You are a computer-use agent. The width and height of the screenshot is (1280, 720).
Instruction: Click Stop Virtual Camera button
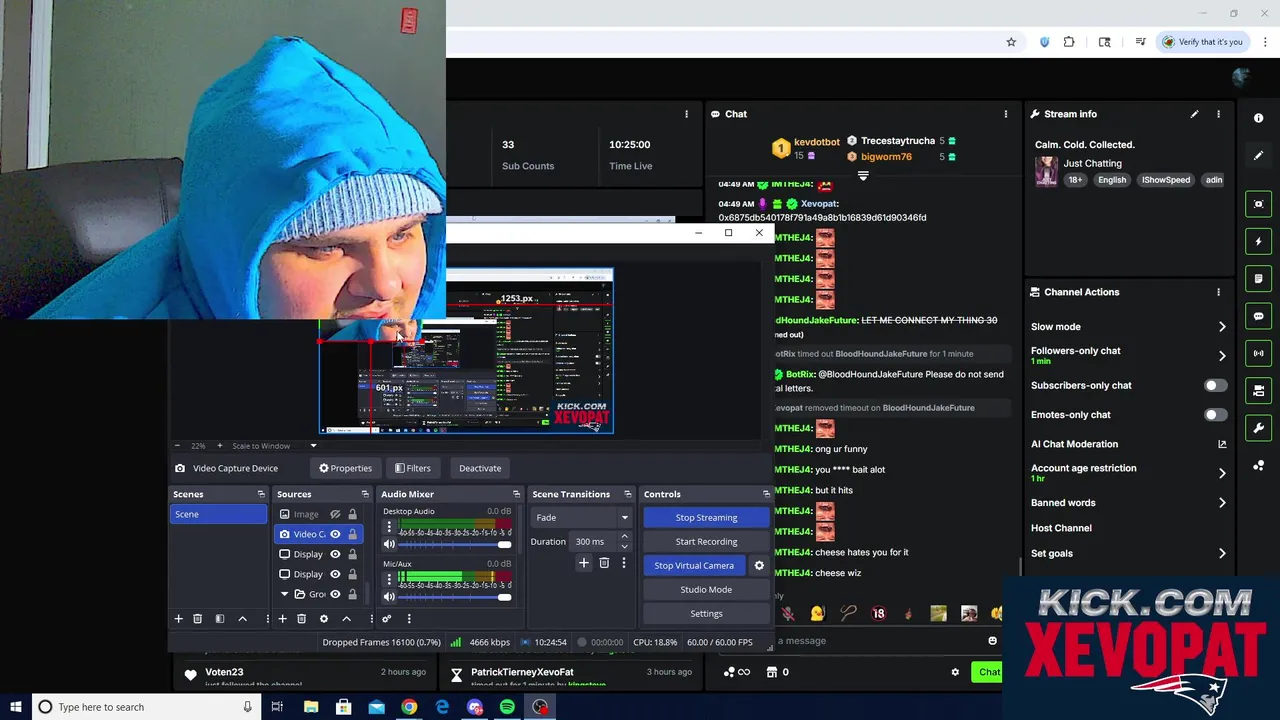694,566
